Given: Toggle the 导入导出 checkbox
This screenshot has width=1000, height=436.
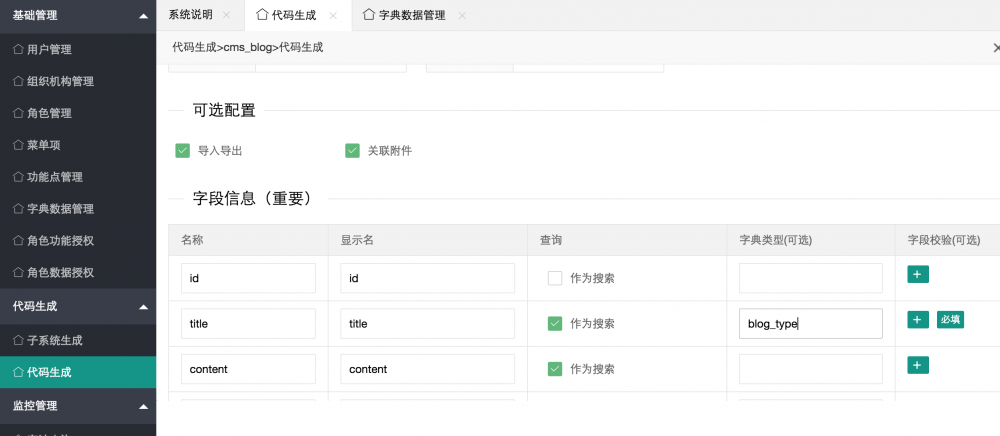Looking at the screenshot, I should click(x=182, y=151).
